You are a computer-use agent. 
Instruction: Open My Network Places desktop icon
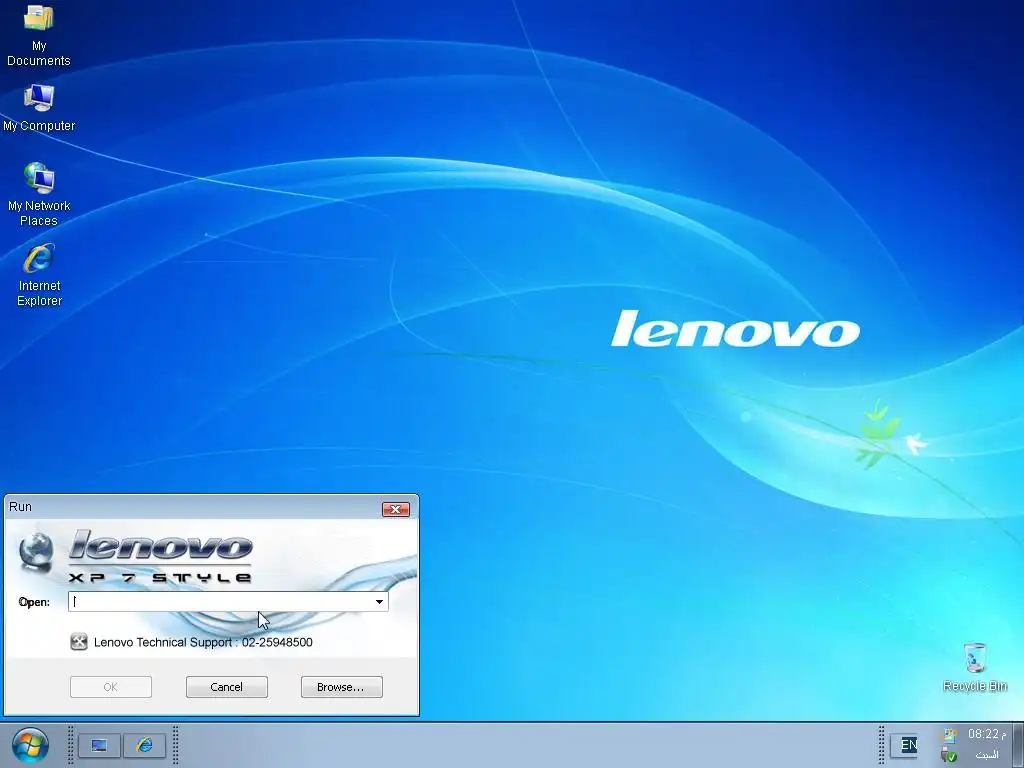click(39, 195)
